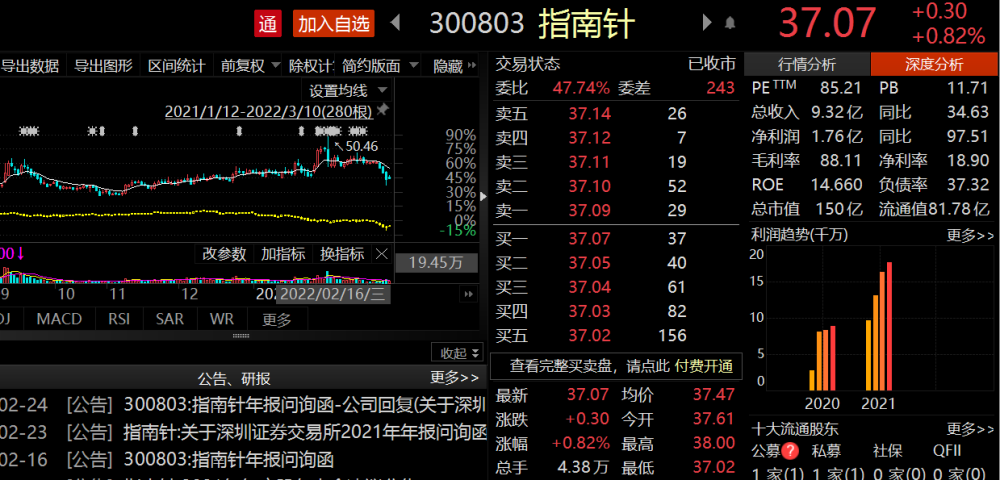Click 卖三 price 37.11

click(590, 162)
